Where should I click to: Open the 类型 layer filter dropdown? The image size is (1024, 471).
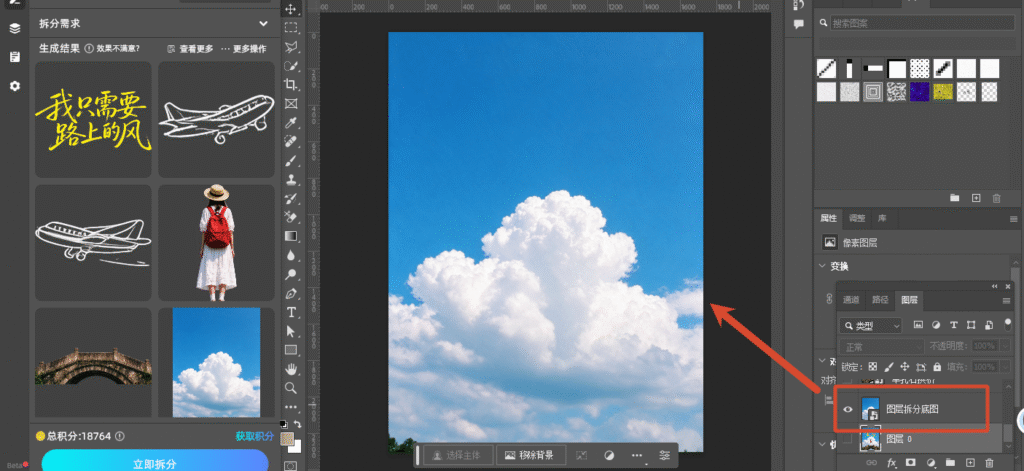pyautogui.click(x=871, y=325)
